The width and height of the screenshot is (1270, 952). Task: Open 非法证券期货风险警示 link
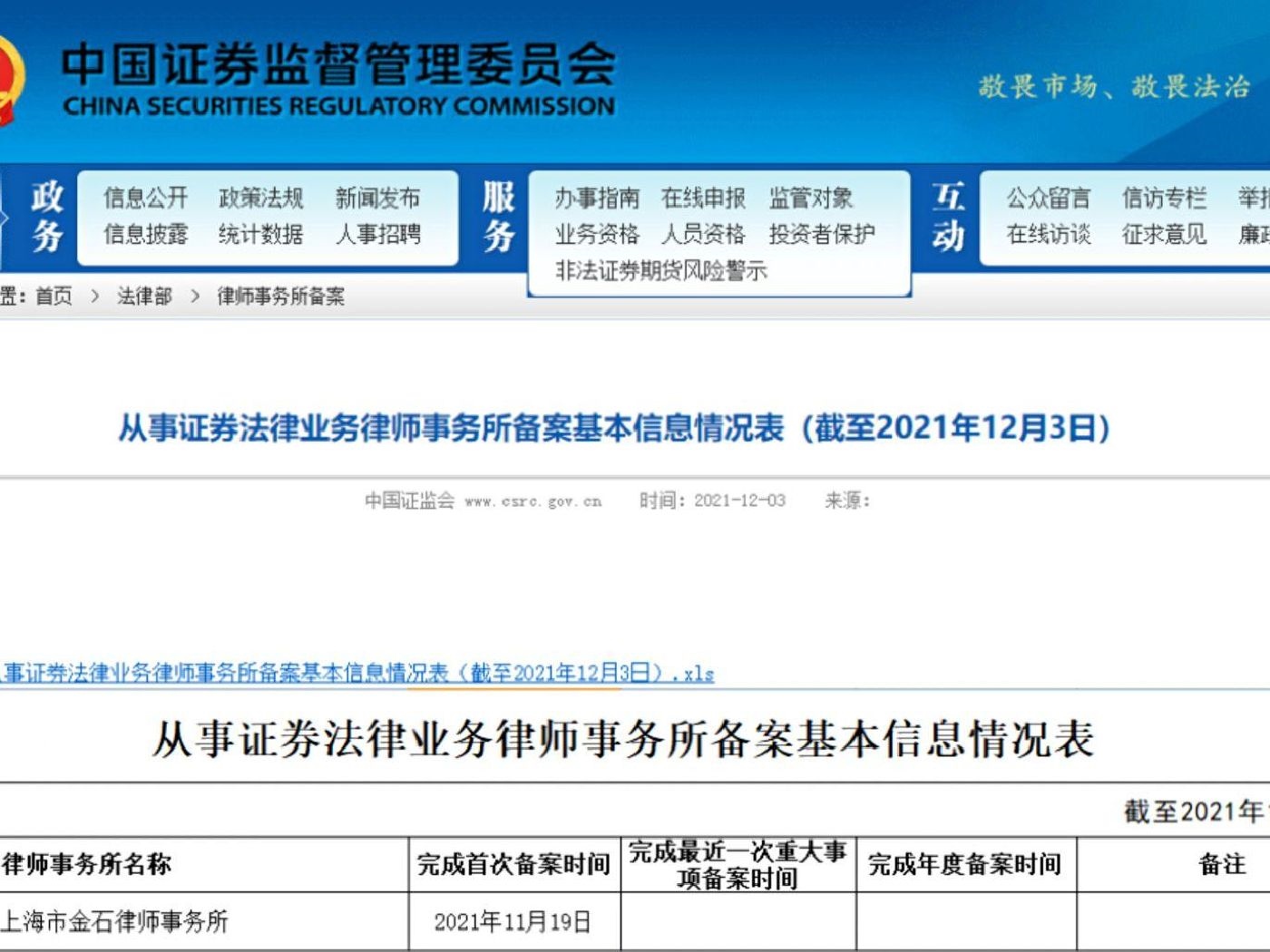click(x=661, y=270)
